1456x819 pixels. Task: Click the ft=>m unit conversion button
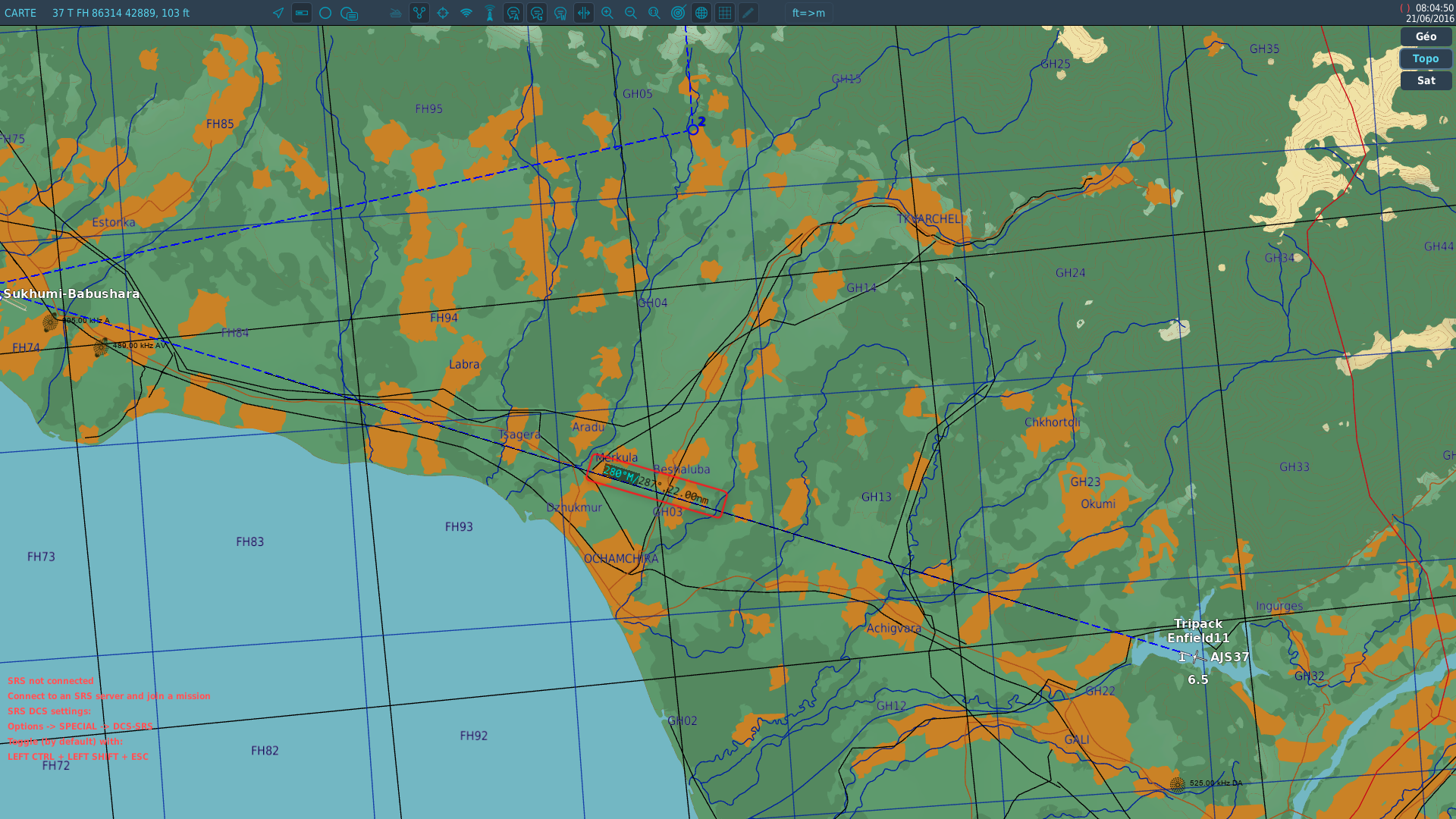coord(808,13)
